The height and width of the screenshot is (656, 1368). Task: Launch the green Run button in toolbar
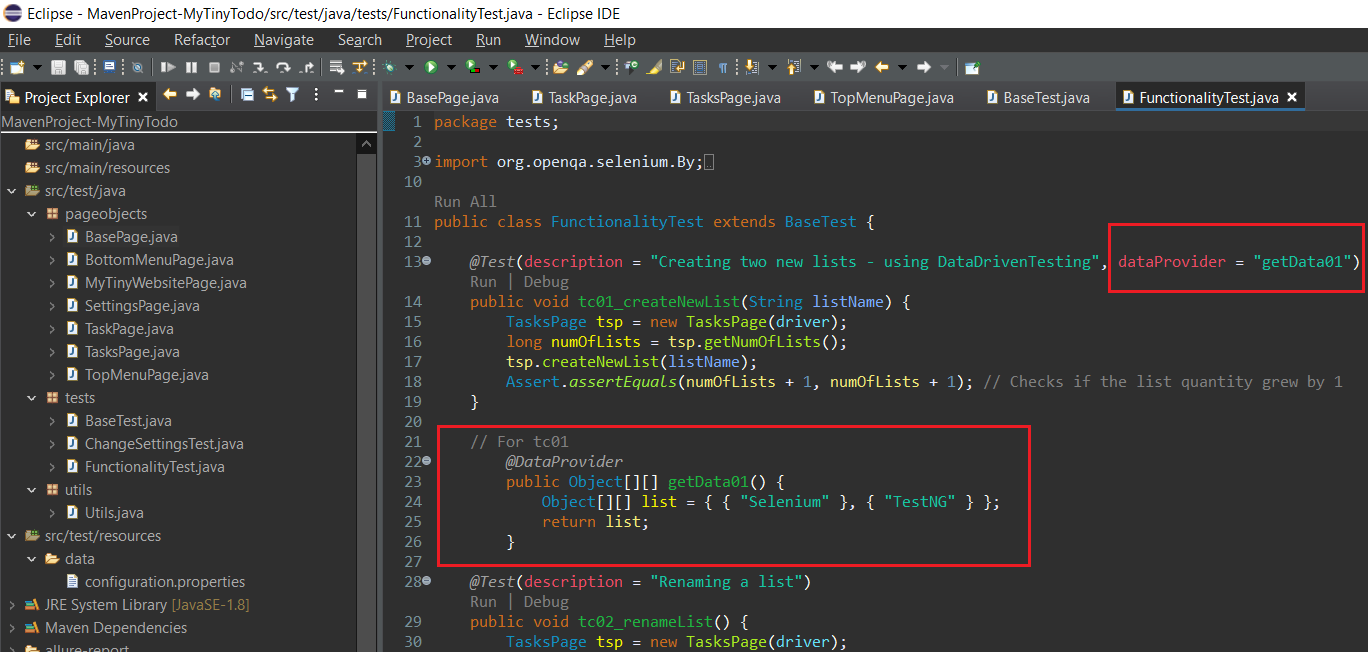click(431, 67)
